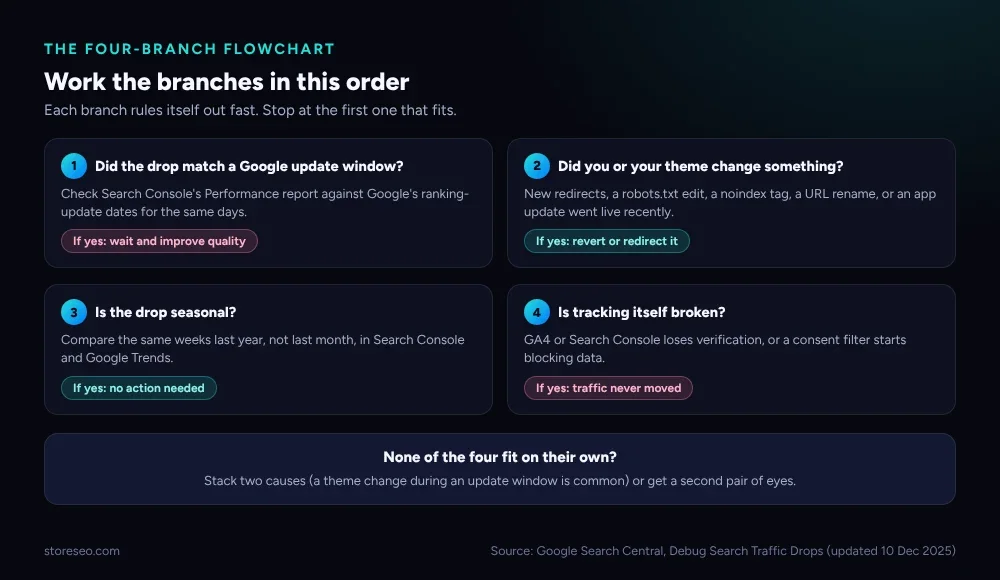Click the number 1 circle badge
The height and width of the screenshot is (580, 1000).
point(74,166)
